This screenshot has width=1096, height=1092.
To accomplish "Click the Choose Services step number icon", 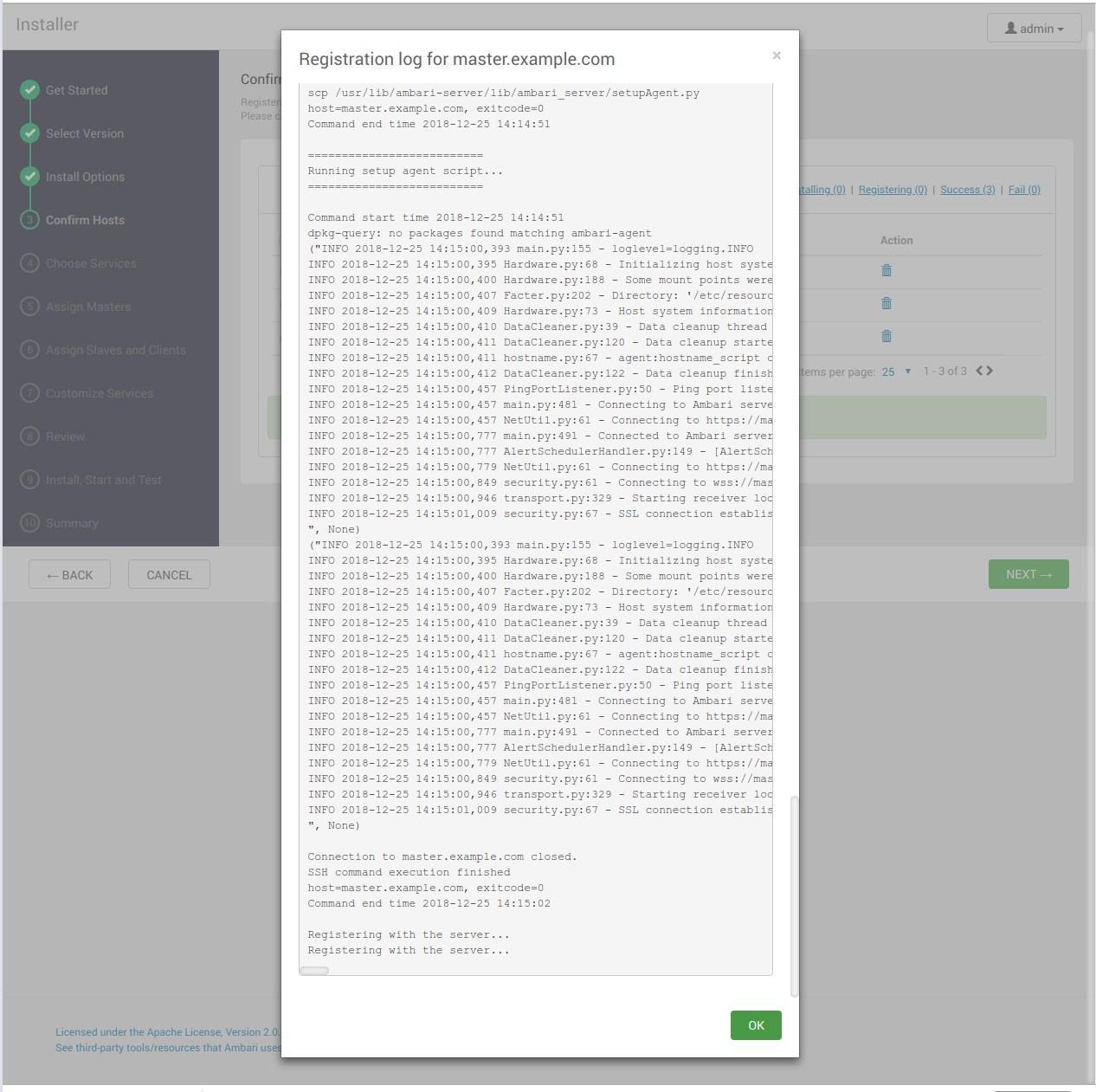I will click(30, 263).
